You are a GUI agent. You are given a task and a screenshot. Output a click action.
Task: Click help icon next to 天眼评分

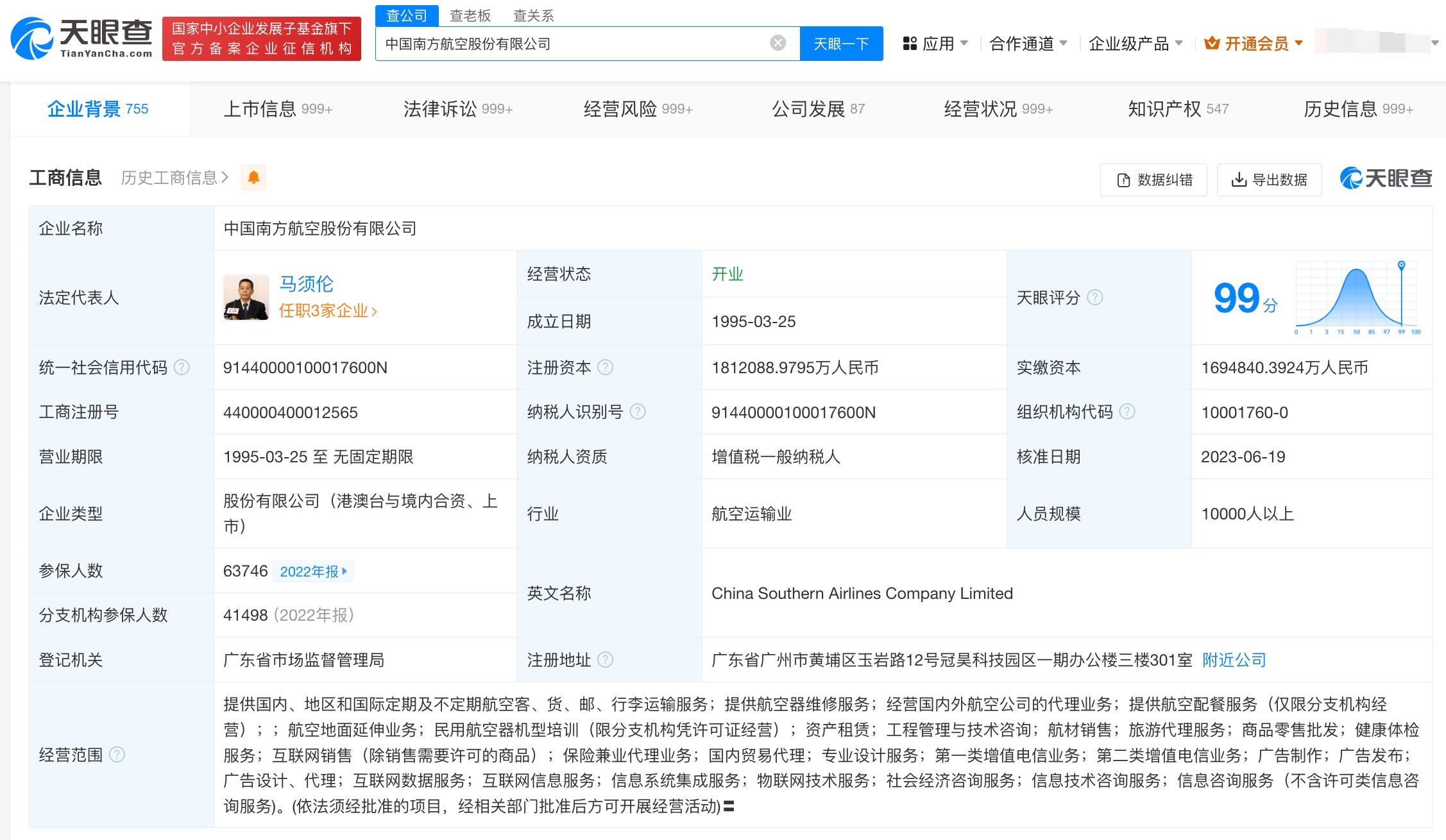(1095, 298)
